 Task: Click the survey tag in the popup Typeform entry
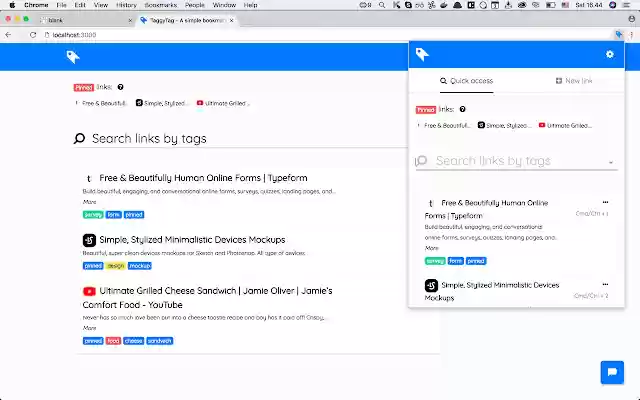pyautogui.click(x=435, y=261)
